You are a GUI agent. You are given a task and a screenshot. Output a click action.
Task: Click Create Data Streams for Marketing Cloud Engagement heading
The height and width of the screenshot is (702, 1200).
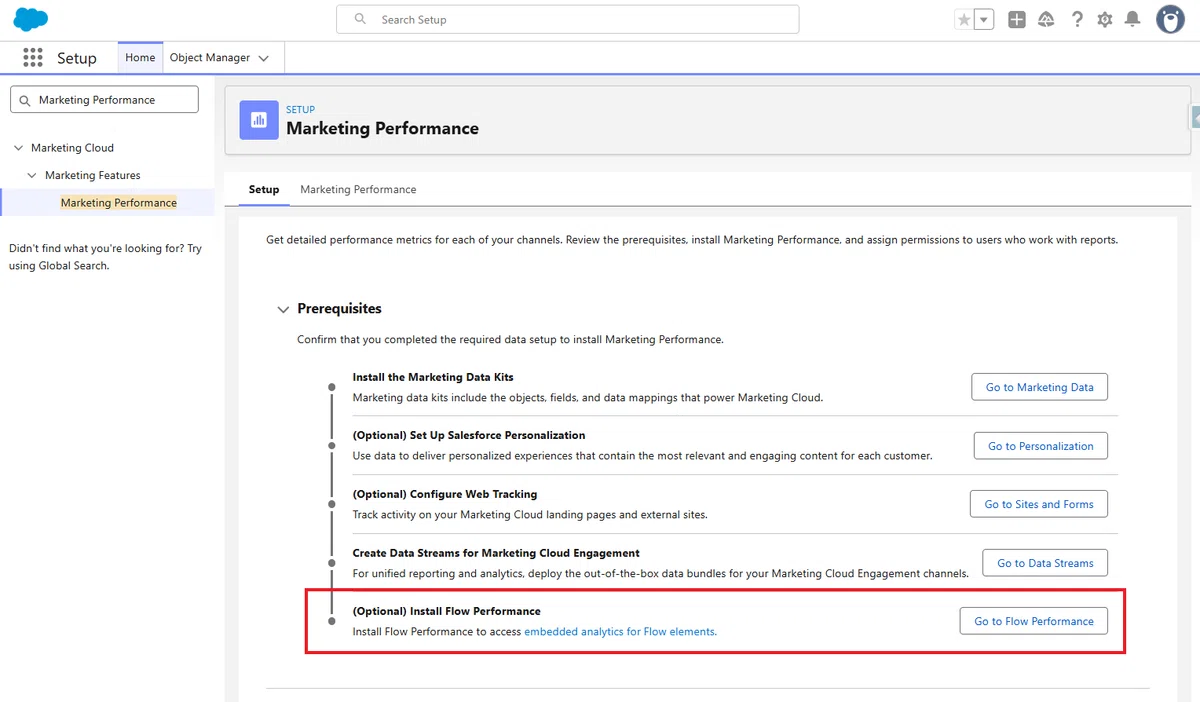coord(496,553)
